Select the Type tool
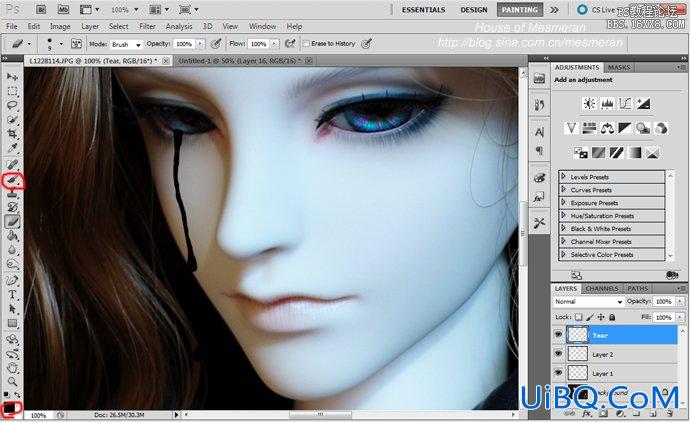 click(x=12, y=295)
